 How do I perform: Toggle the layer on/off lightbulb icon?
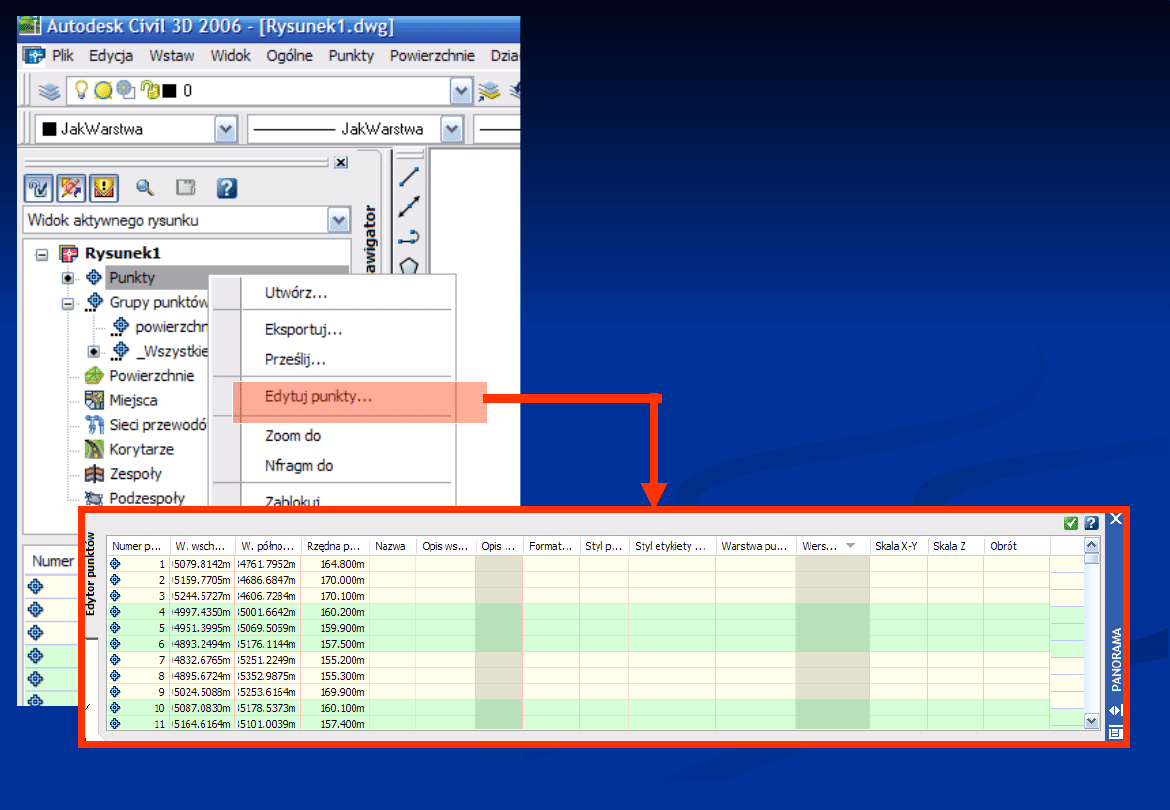point(81,90)
